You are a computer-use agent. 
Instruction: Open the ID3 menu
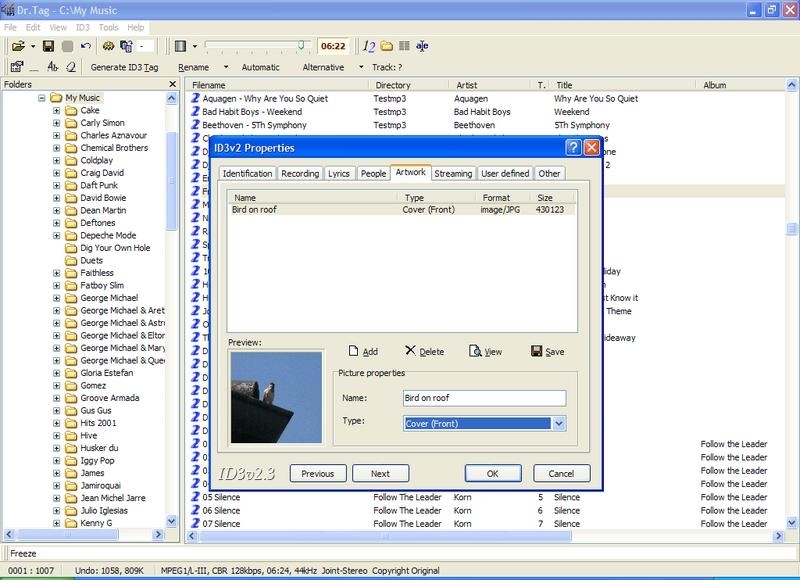pyautogui.click(x=83, y=27)
